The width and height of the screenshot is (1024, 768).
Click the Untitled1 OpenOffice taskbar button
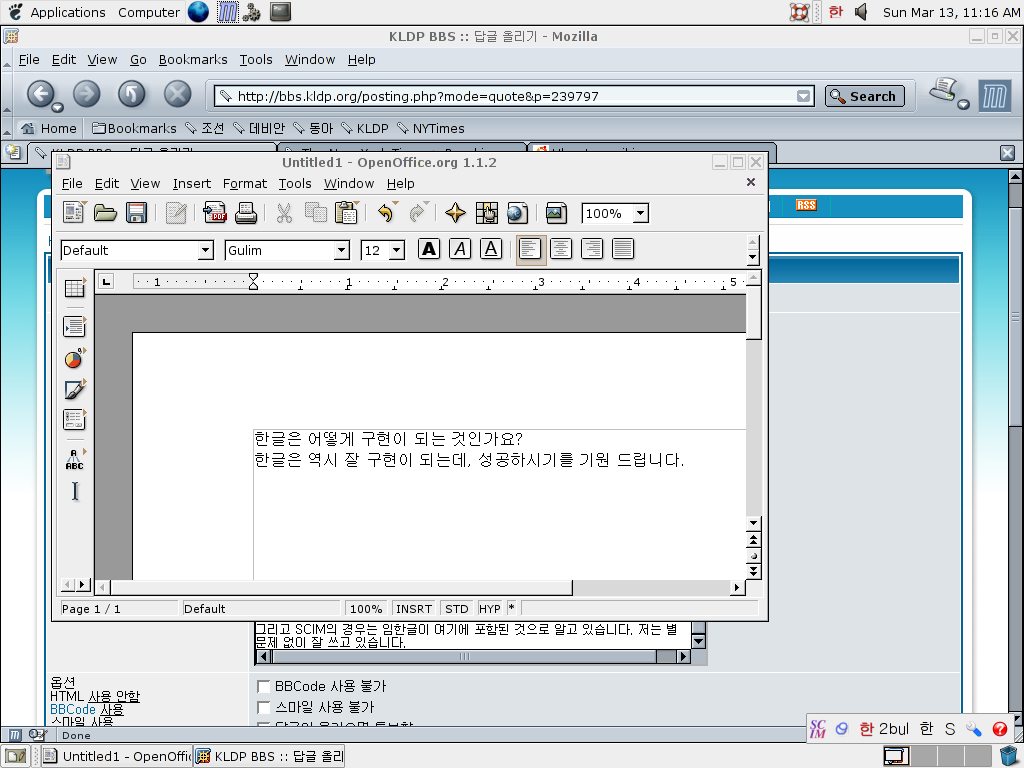coord(118,756)
